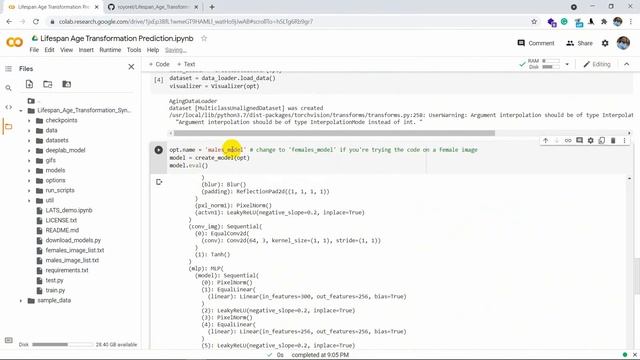Expand the sample_data folder

pos(21,300)
